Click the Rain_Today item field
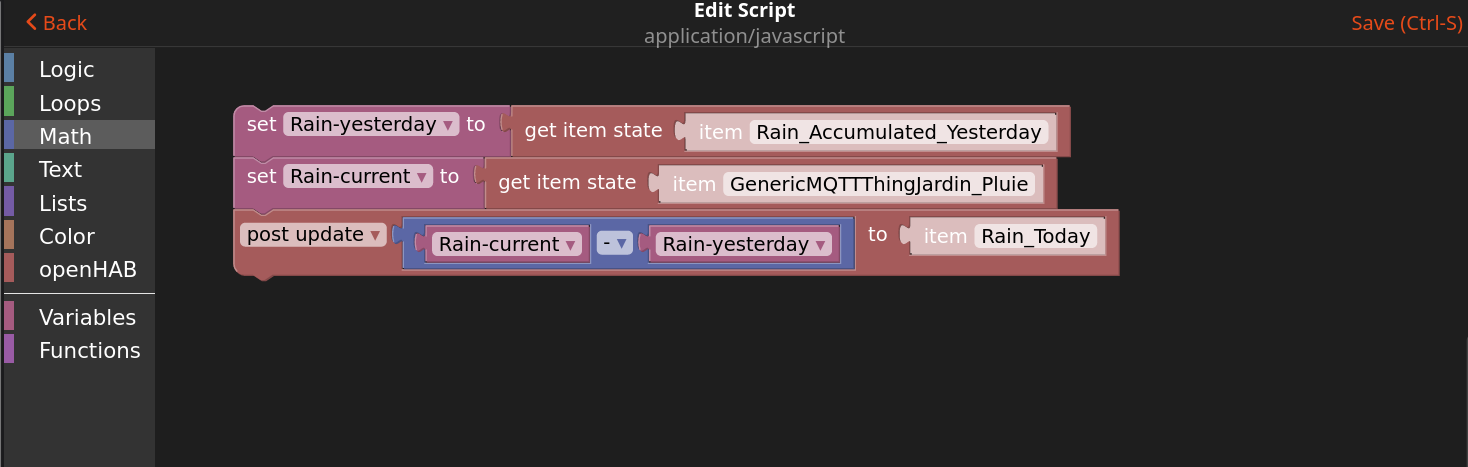The width and height of the screenshot is (1468, 467). 1035,236
